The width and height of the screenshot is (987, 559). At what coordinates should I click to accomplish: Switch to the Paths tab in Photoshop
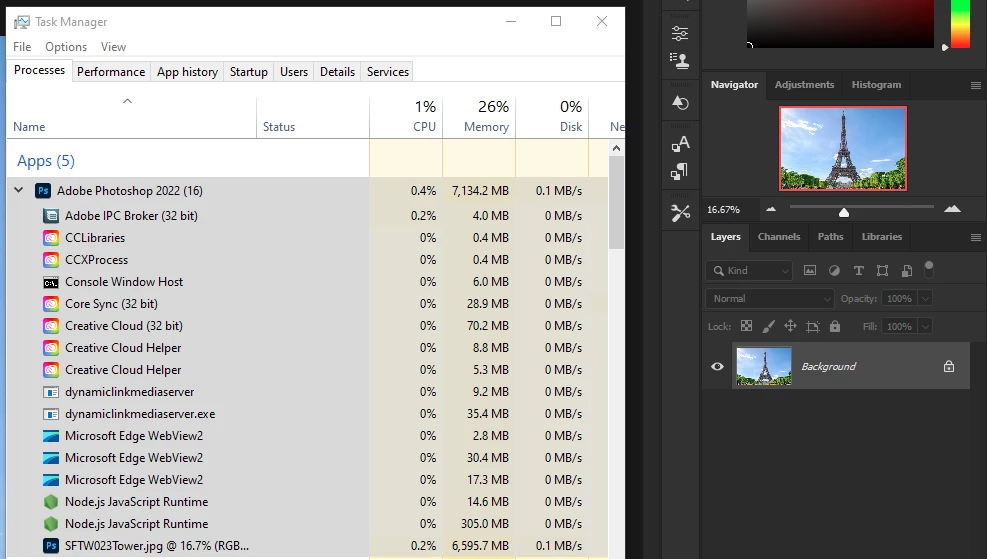click(830, 237)
